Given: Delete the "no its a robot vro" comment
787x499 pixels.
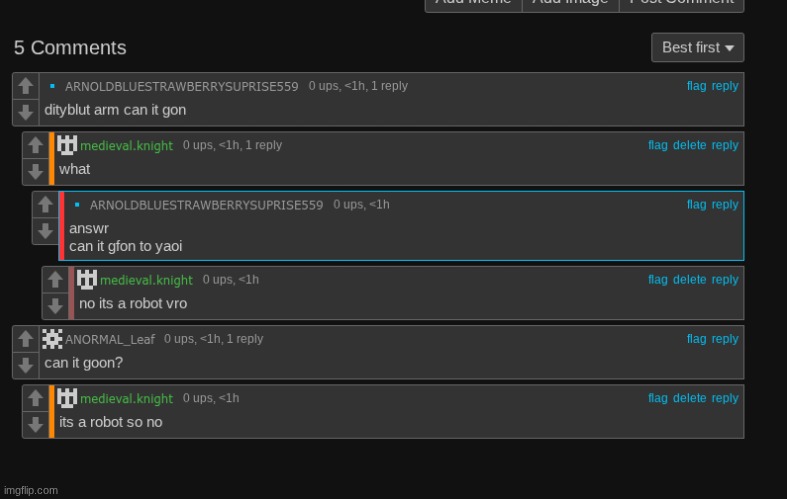Looking at the screenshot, I should [x=689, y=280].
